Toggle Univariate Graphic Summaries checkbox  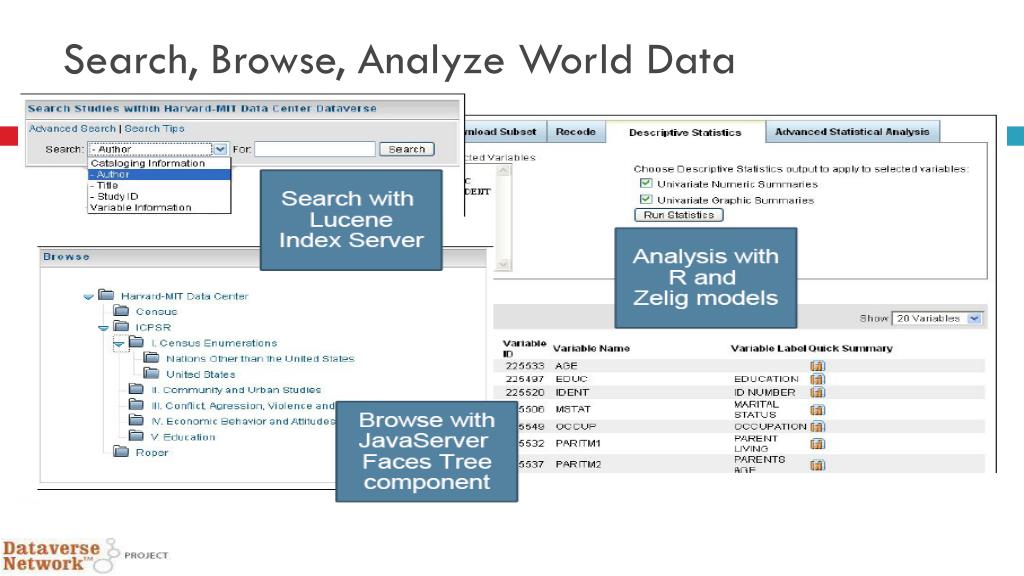tap(646, 199)
